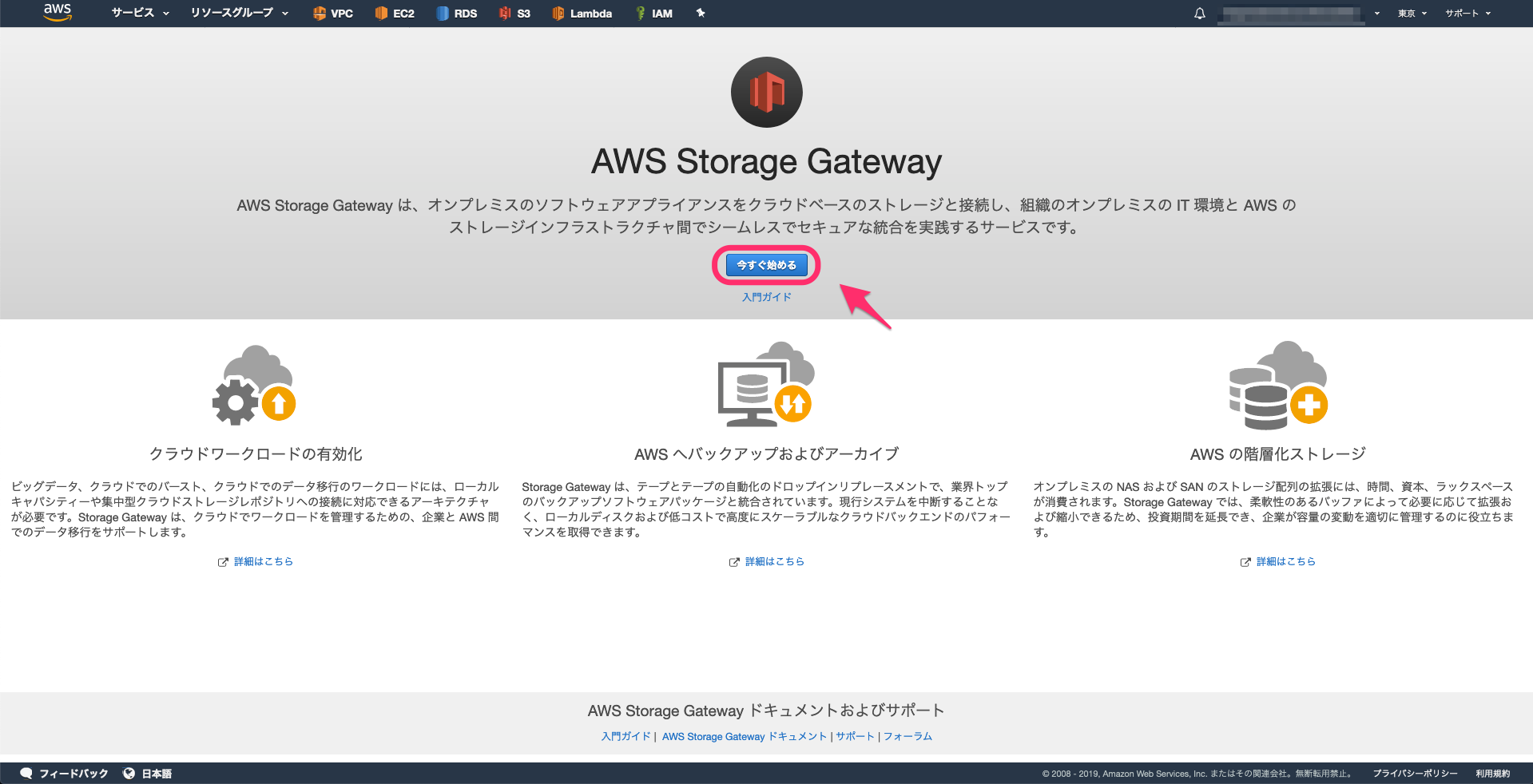The width and height of the screenshot is (1533, 784).
Task: Open the notifications bell icon
Action: (x=1199, y=13)
